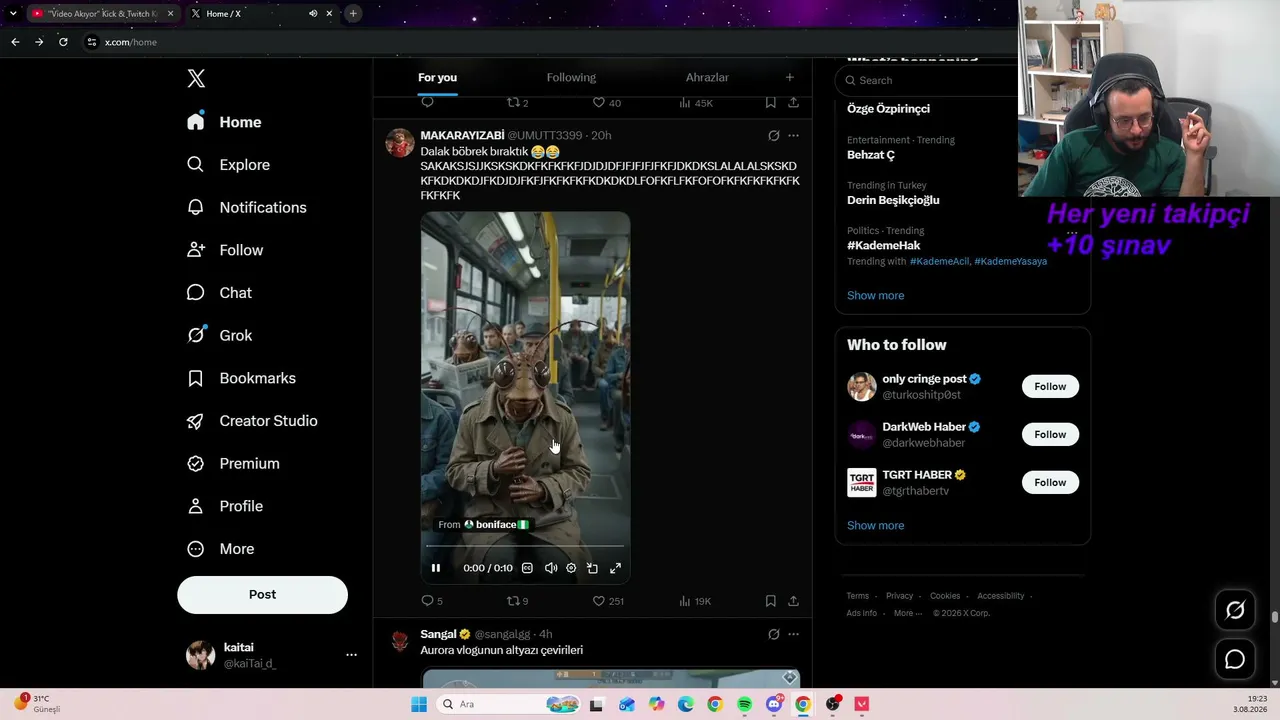View analytics showing 19K views
The height and width of the screenshot is (720, 1280).
[694, 601]
